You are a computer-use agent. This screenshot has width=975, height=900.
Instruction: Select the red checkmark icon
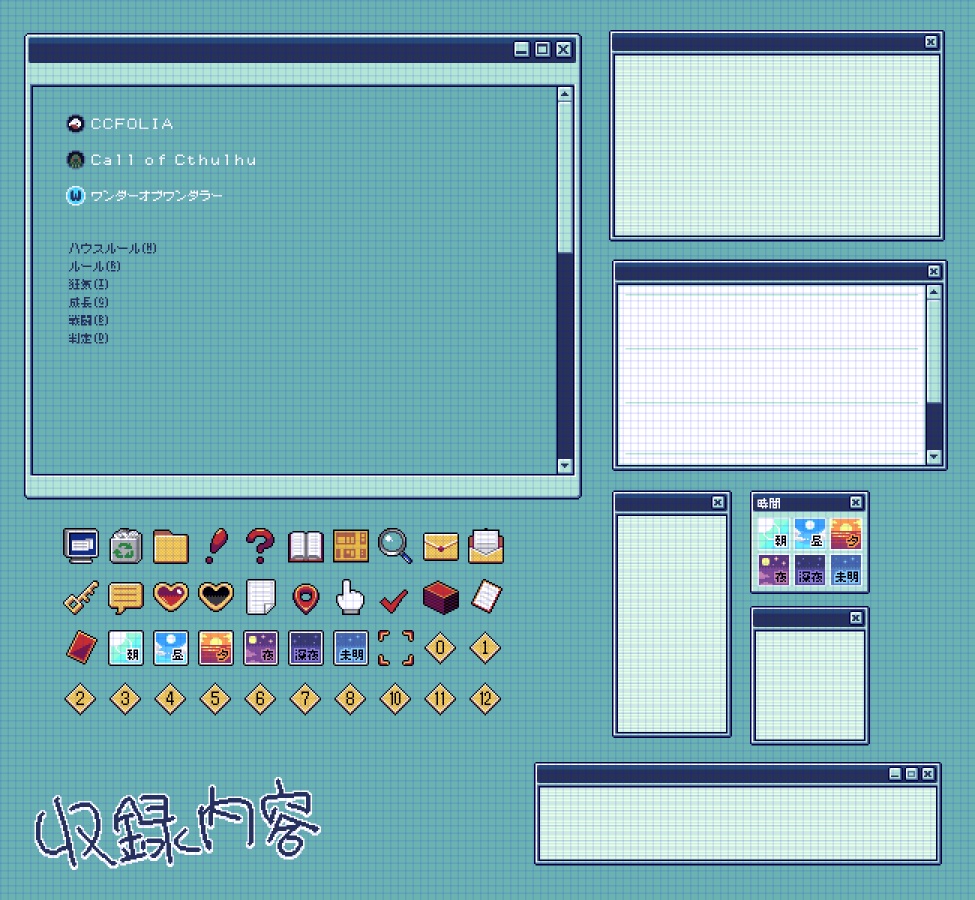pos(394,597)
